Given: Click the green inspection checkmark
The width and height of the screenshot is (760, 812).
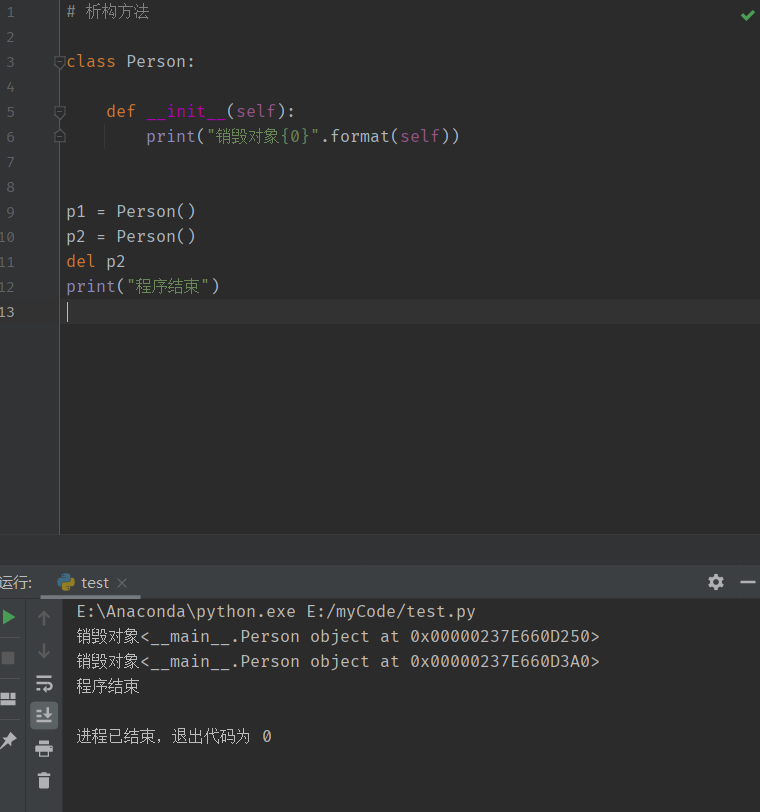Looking at the screenshot, I should click(747, 16).
